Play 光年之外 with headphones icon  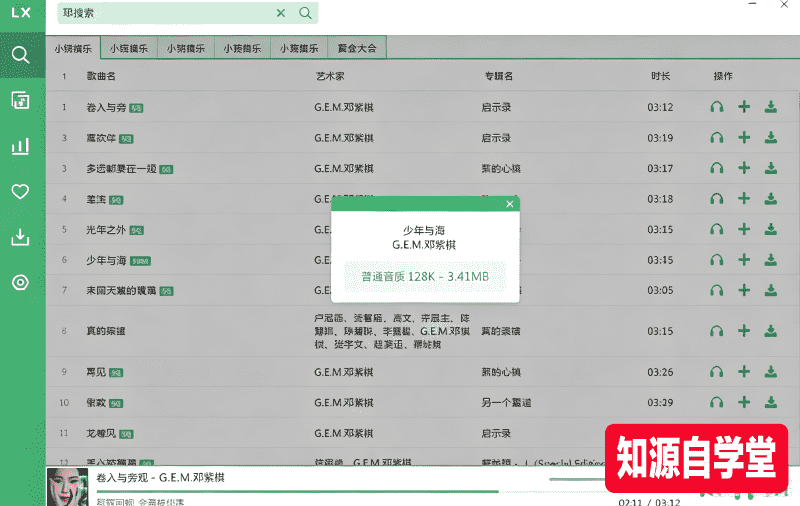click(x=717, y=230)
